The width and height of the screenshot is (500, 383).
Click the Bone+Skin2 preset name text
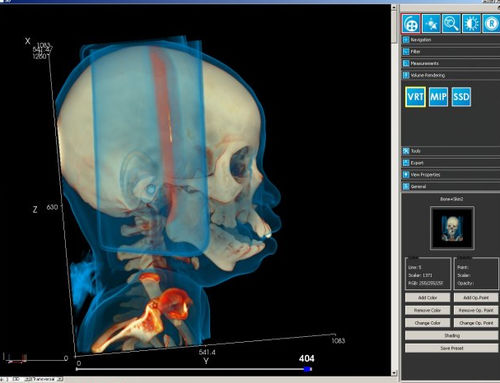click(x=452, y=199)
